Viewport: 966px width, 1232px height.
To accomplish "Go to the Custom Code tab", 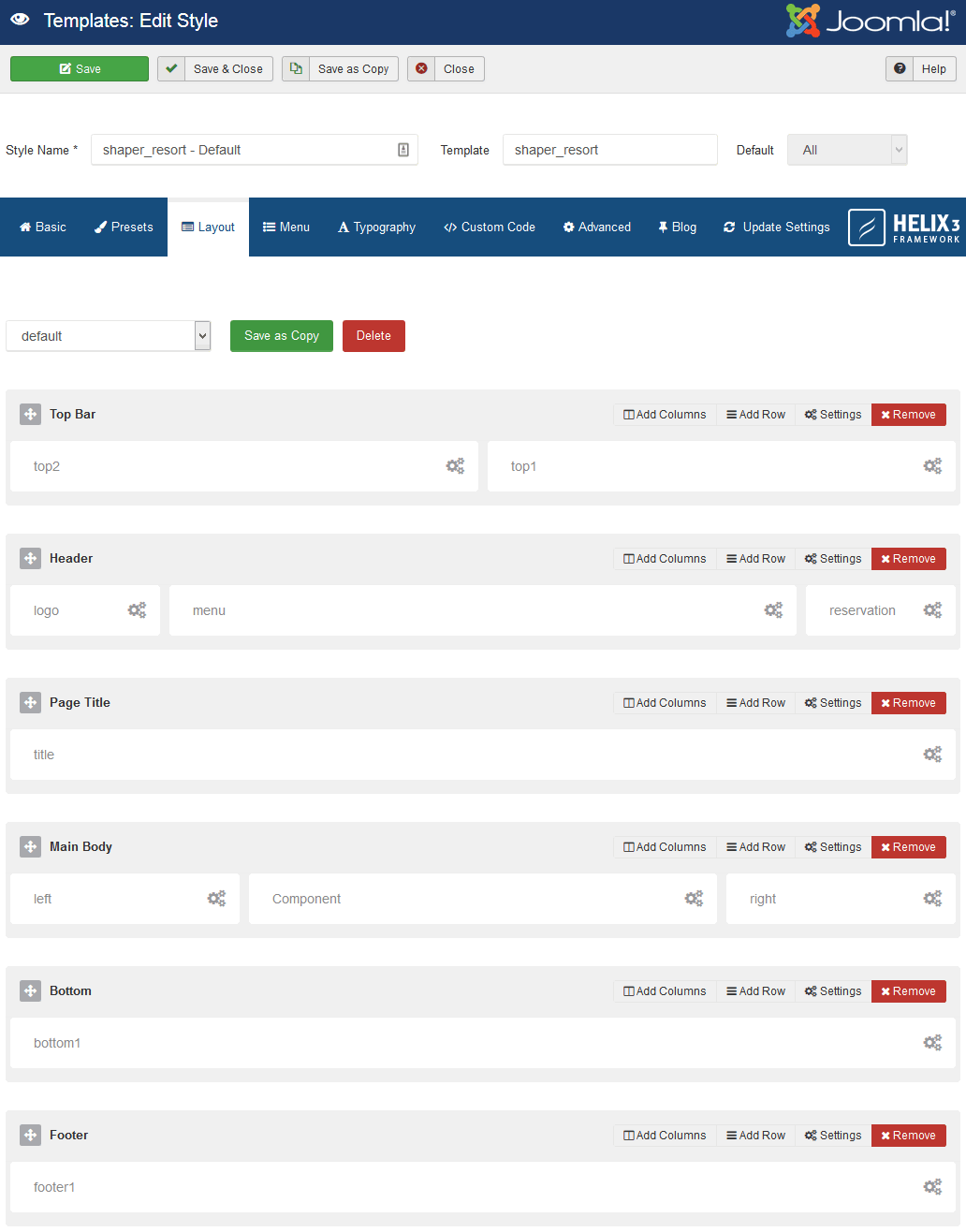I will pos(490,227).
